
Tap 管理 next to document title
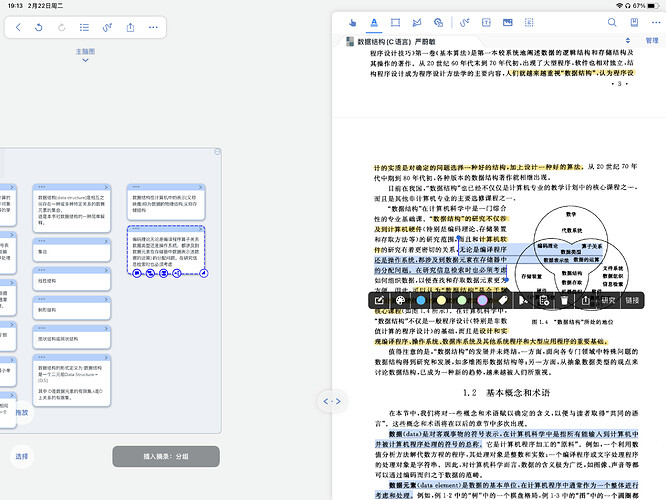pyautogui.click(x=652, y=40)
